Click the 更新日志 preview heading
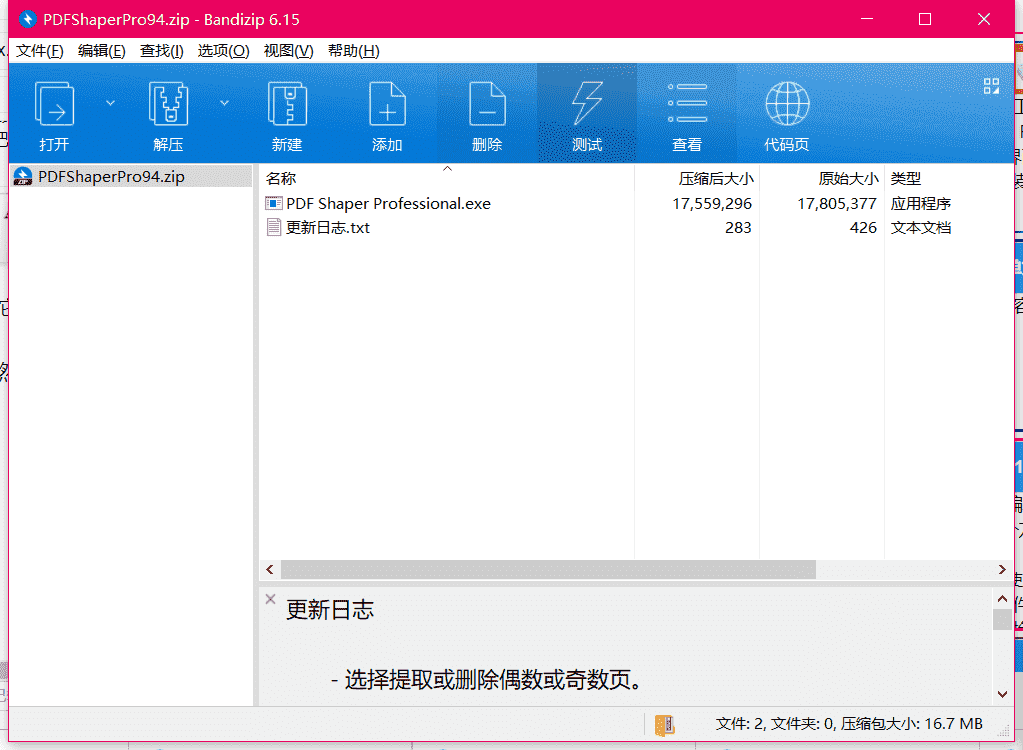The width and height of the screenshot is (1023, 750). pos(329,610)
